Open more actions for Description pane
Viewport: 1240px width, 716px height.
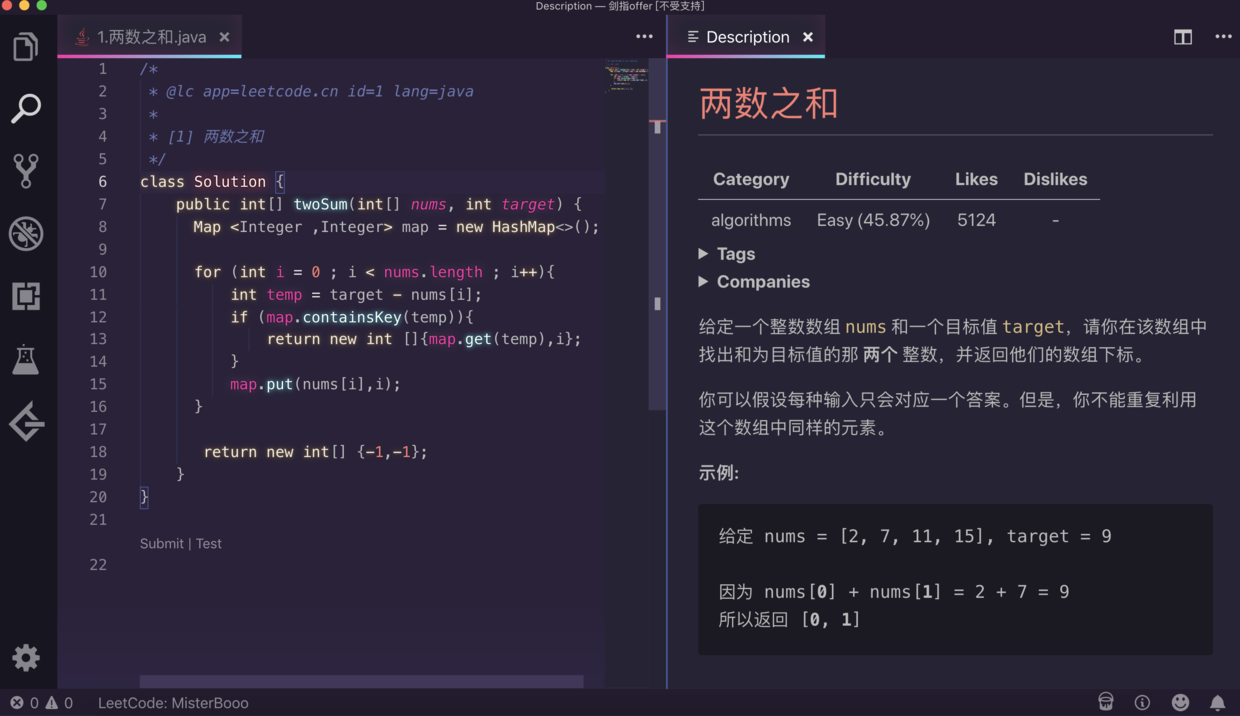(x=1223, y=37)
